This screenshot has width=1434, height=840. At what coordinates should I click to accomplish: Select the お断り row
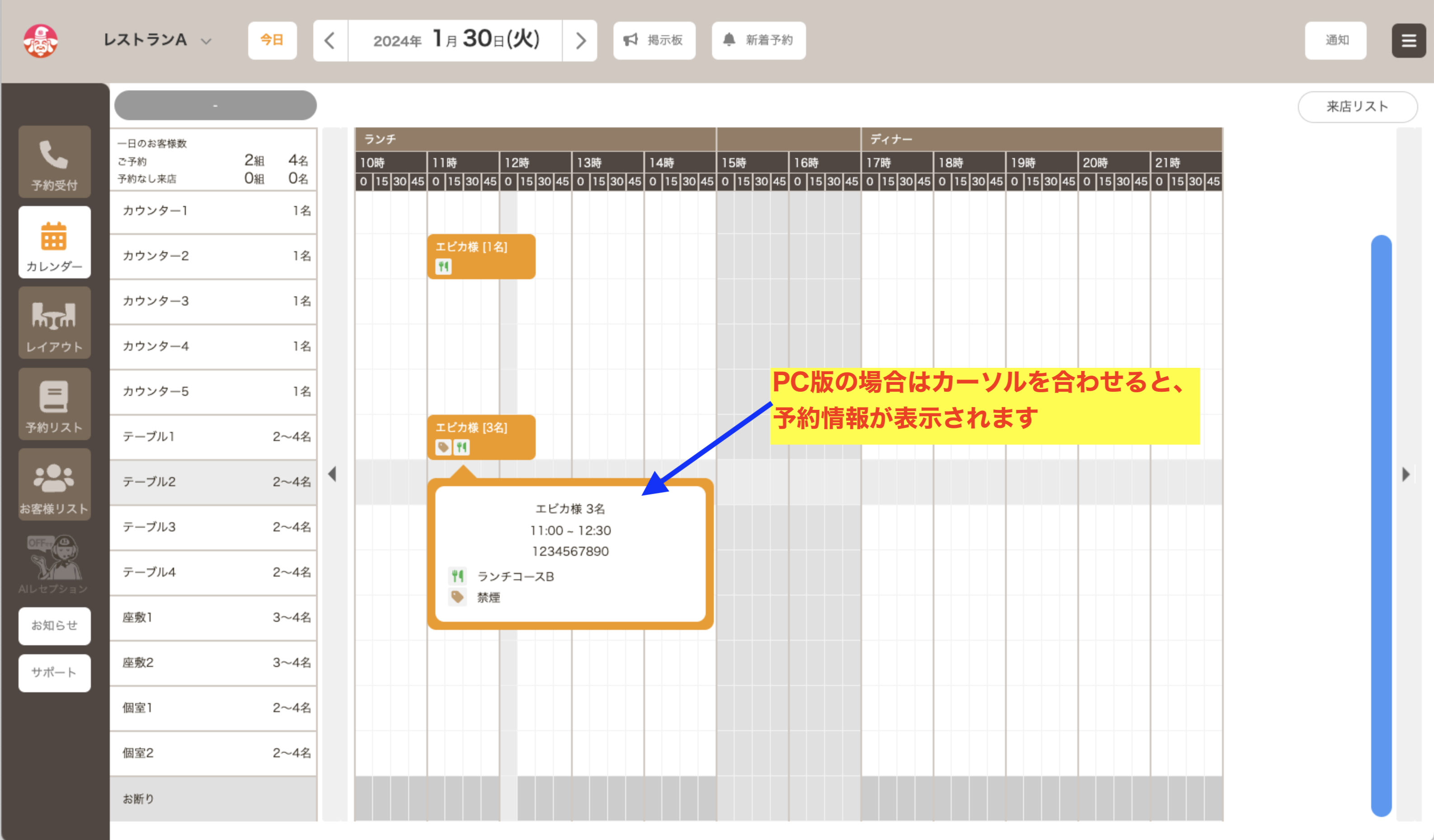213,798
